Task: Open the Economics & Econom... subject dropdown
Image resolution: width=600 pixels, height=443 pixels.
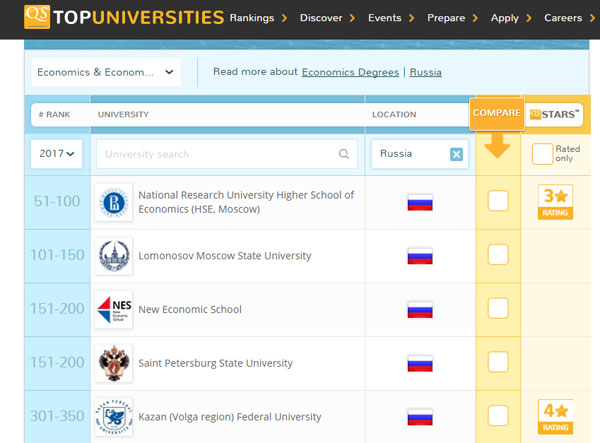Action: point(106,72)
